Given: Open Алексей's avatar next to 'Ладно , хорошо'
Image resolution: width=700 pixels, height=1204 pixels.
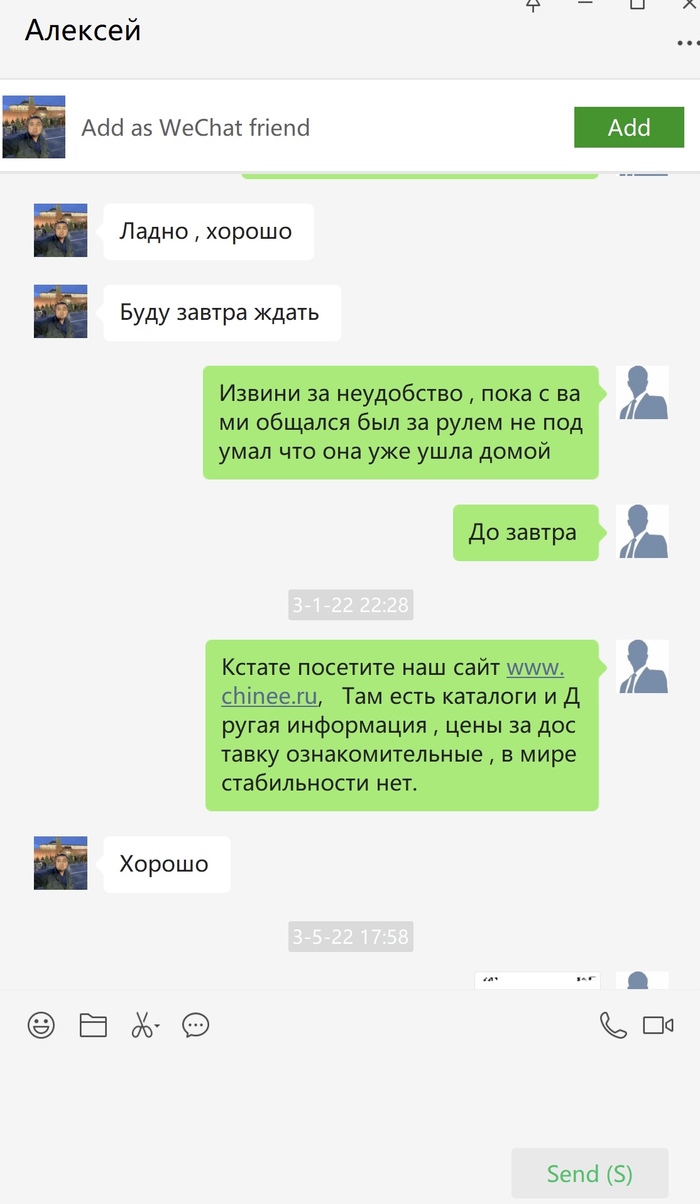Looking at the screenshot, I should point(61,231).
